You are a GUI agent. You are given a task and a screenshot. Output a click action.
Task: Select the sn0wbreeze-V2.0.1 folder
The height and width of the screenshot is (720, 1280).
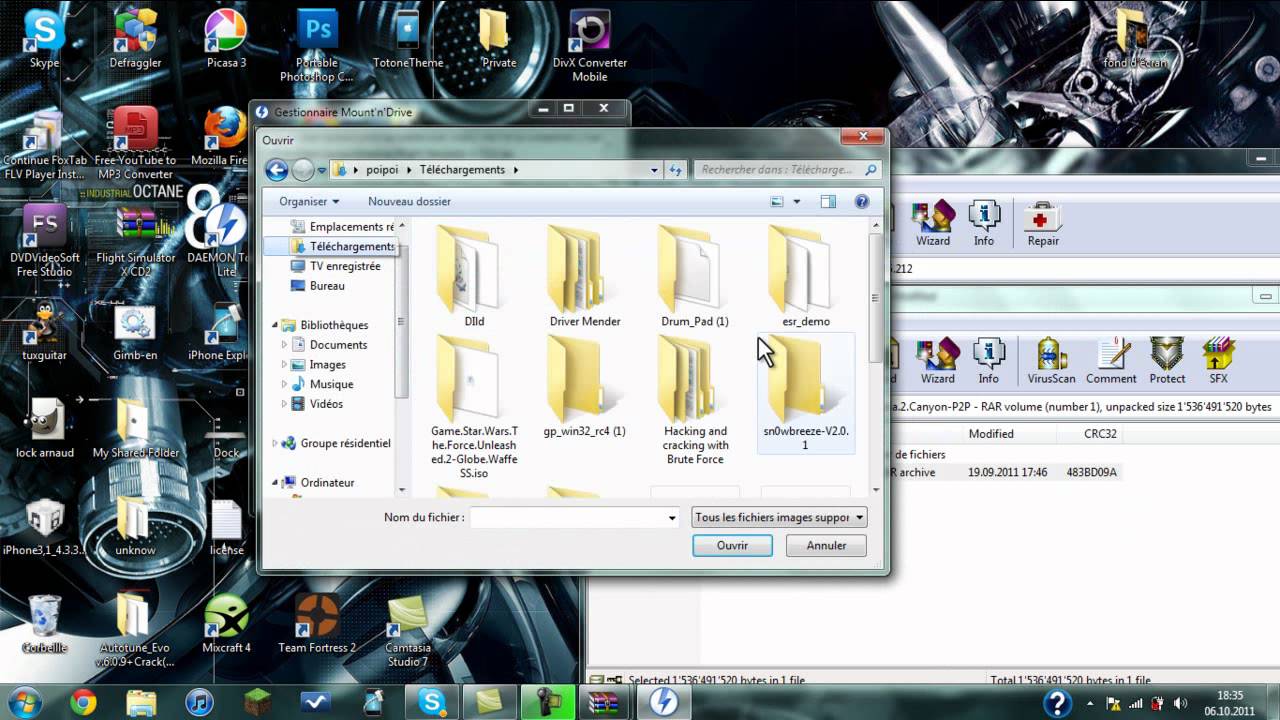click(806, 394)
